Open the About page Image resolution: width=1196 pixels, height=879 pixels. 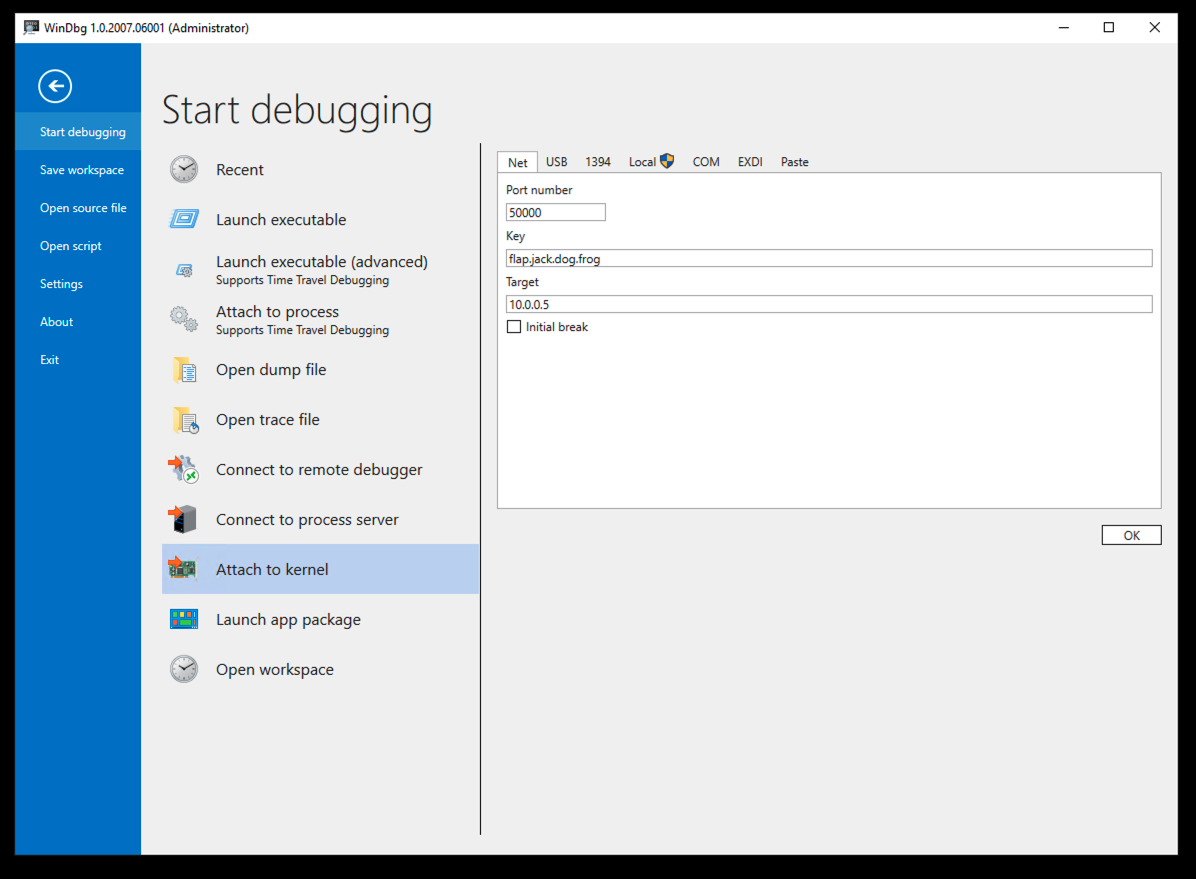pyautogui.click(x=78, y=322)
